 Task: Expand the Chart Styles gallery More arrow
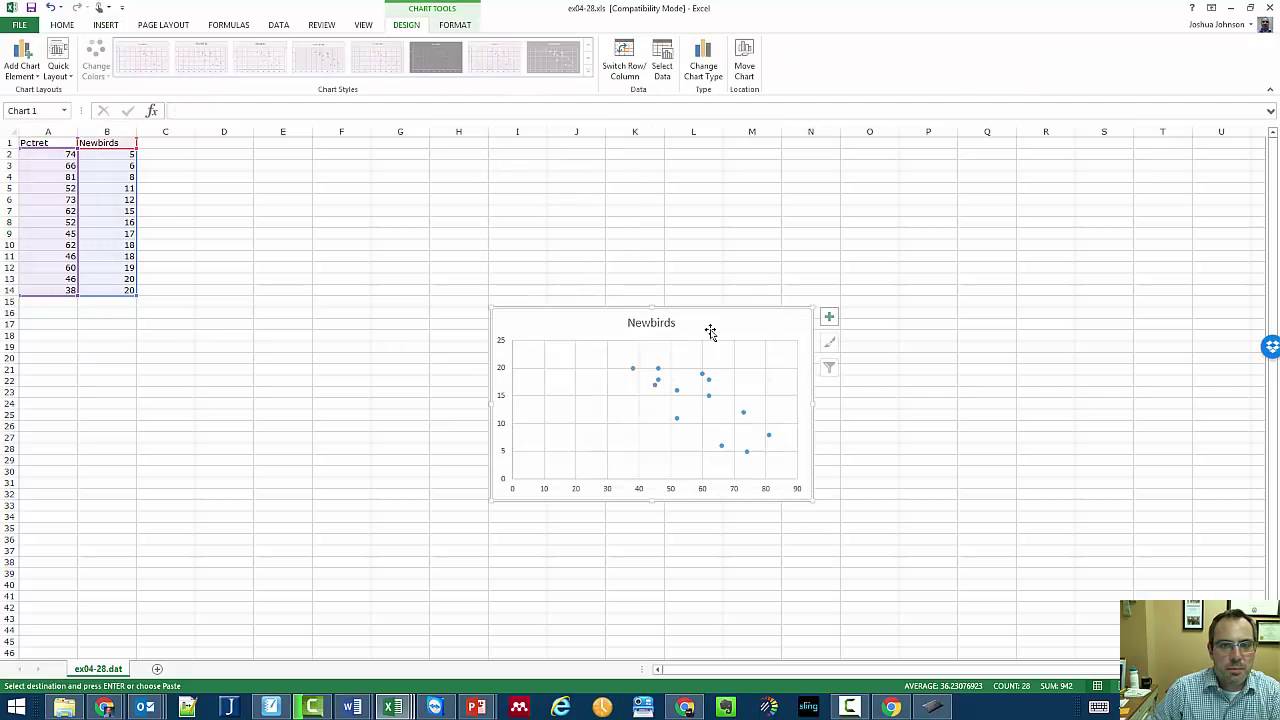(588, 70)
